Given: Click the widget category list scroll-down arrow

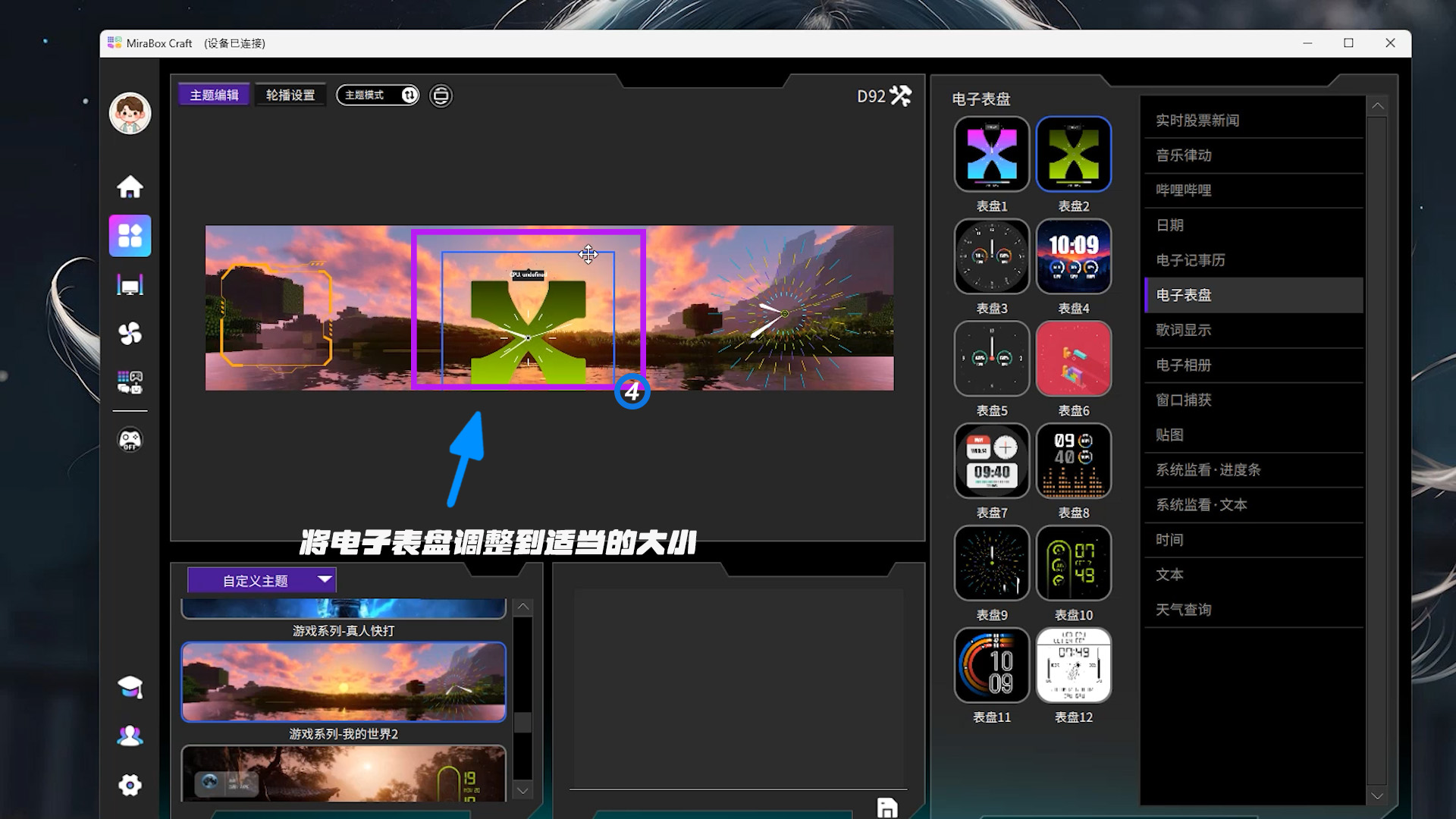Looking at the screenshot, I should point(1377,795).
